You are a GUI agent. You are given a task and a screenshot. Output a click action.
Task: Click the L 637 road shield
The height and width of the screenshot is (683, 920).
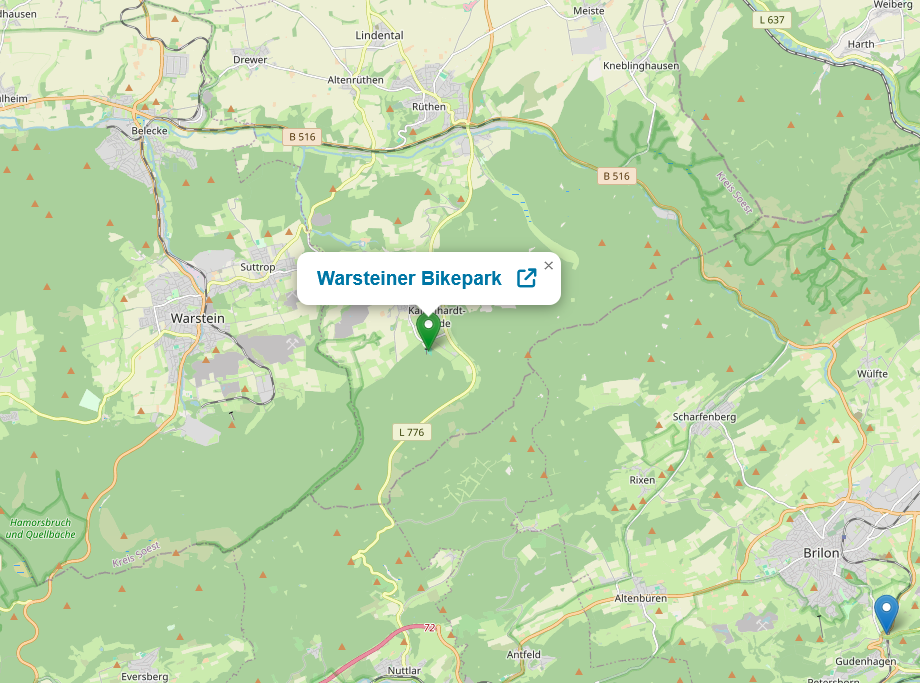click(x=772, y=20)
